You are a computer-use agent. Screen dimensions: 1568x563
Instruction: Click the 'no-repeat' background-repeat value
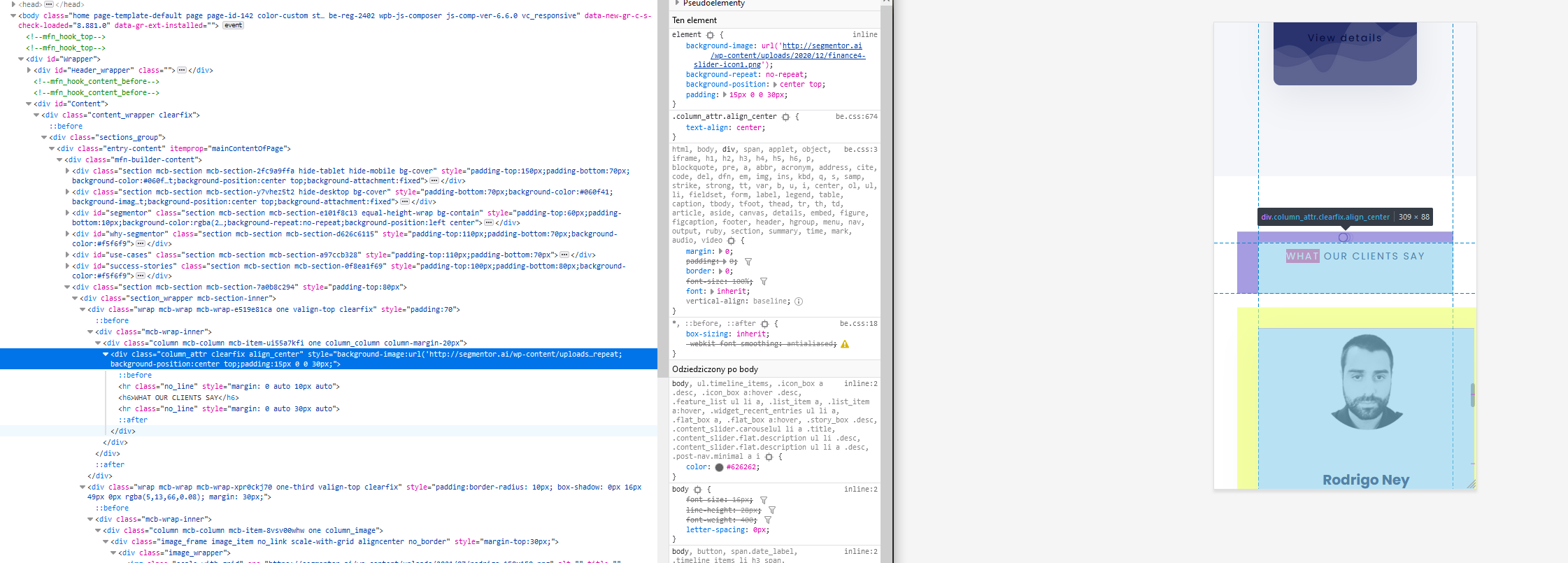point(783,75)
